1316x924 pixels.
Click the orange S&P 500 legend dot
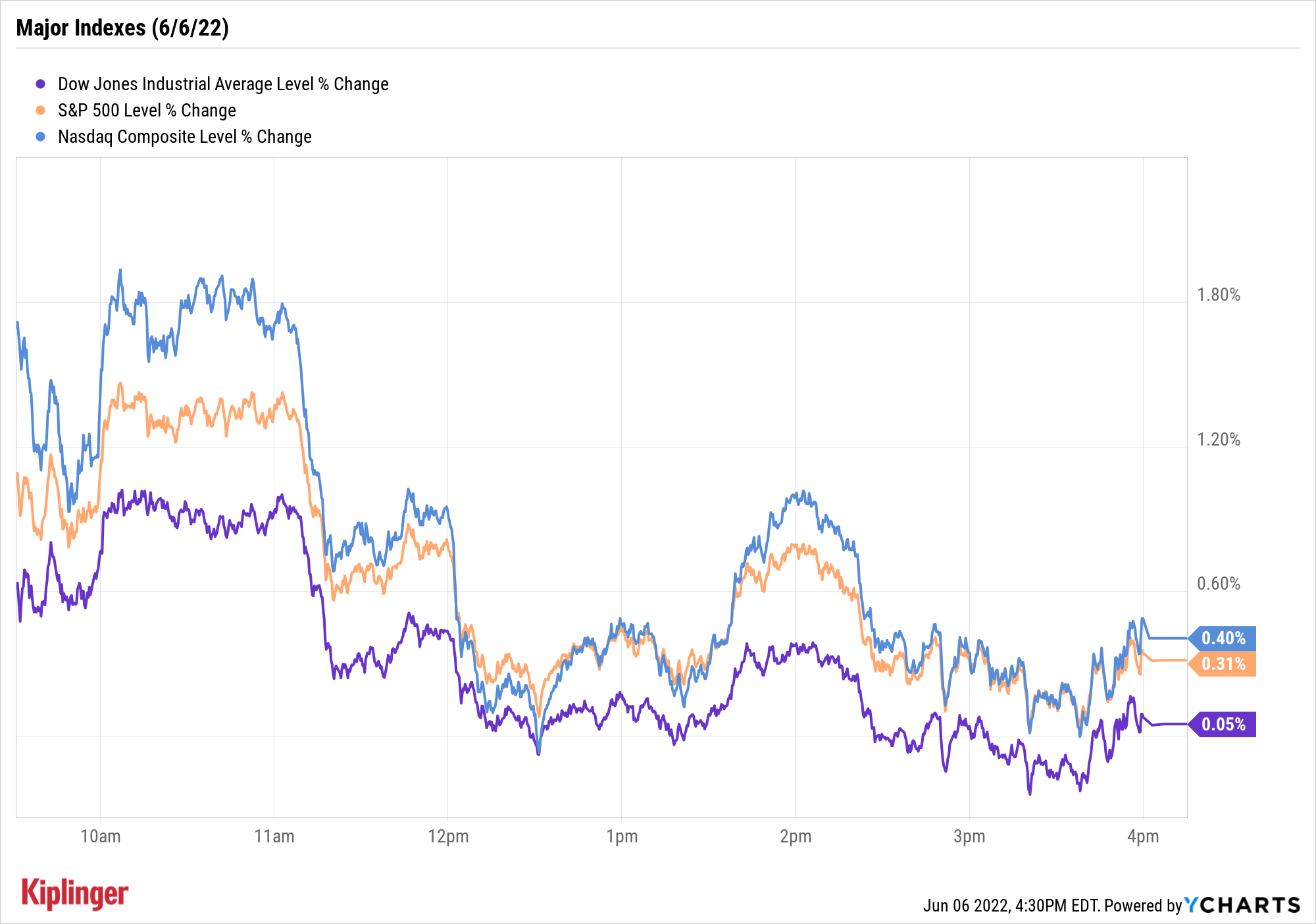click(x=41, y=111)
